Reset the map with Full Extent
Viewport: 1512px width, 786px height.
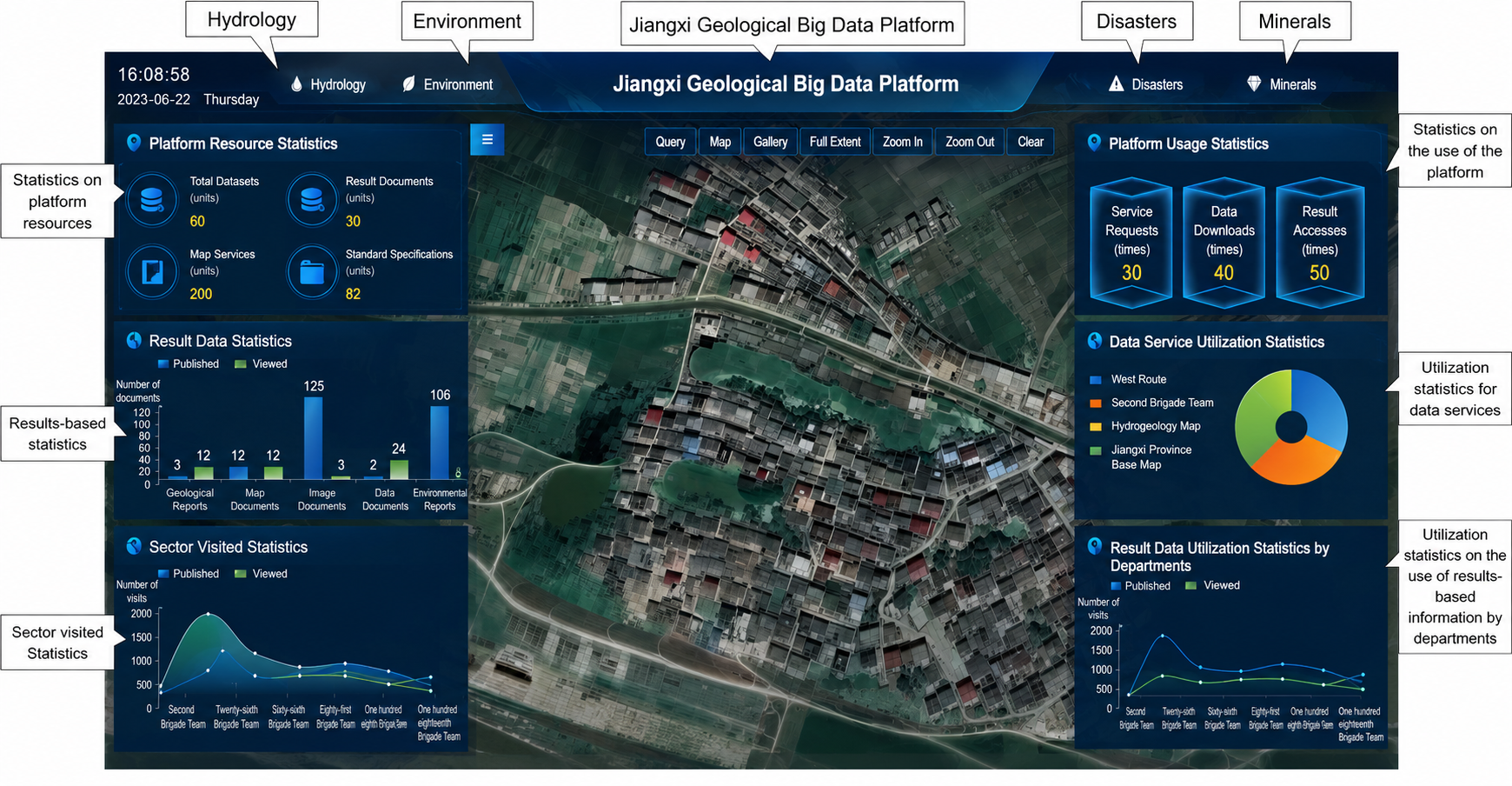[x=835, y=142]
